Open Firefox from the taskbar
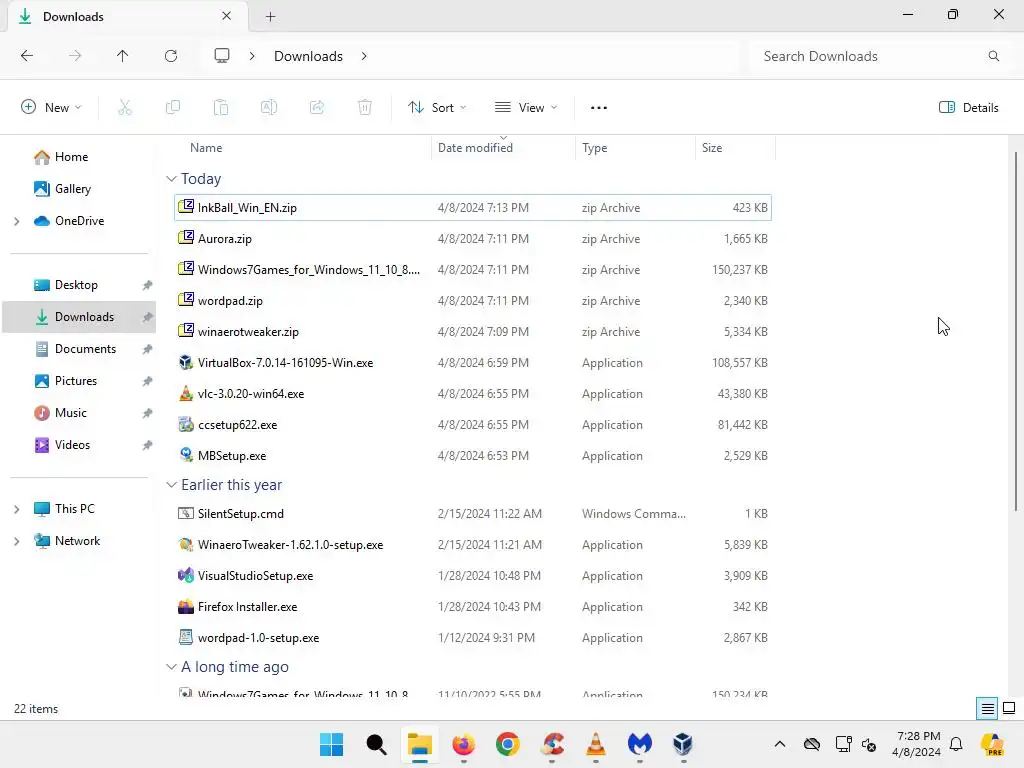This screenshot has width=1024, height=768. coord(464,744)
